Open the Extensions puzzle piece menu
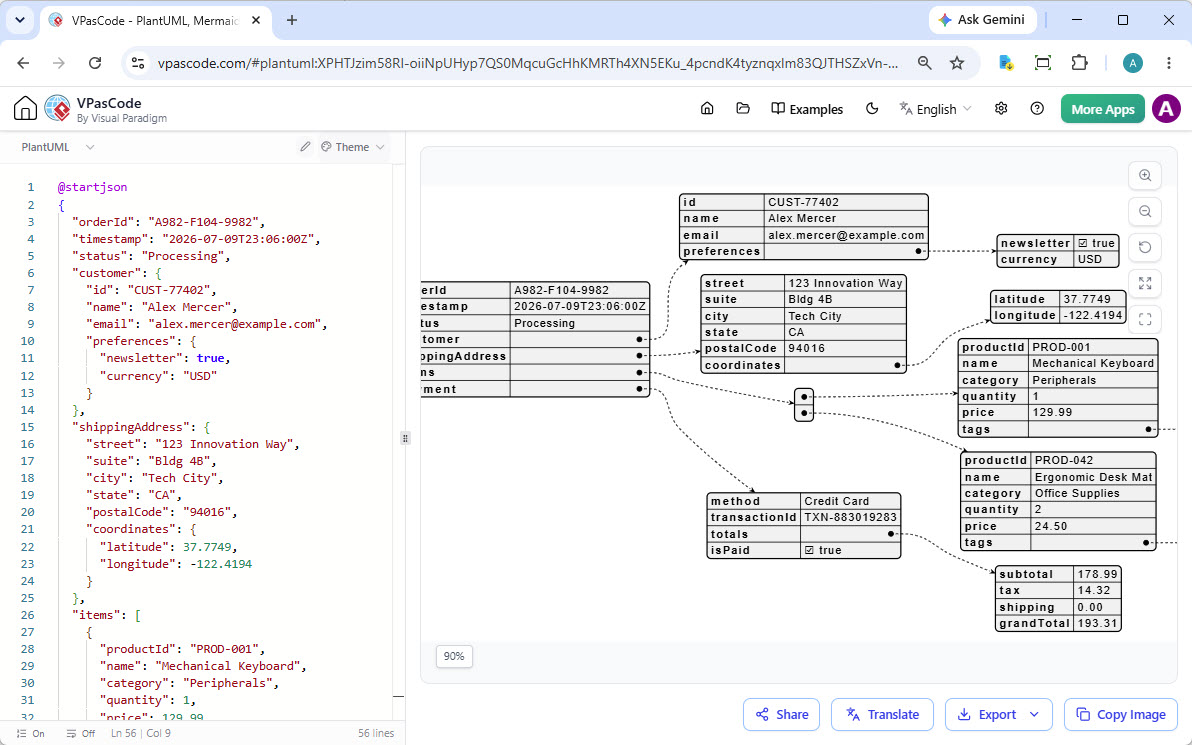 coord(1079,63)
